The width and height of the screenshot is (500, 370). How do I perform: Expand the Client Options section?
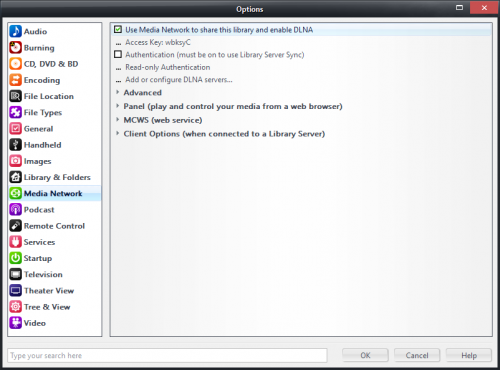117,133
